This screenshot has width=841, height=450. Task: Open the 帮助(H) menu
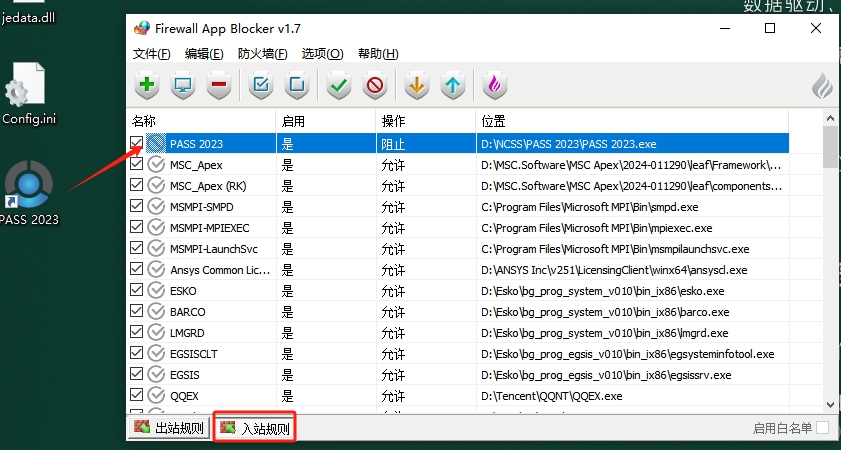click(x=378, y=54)
